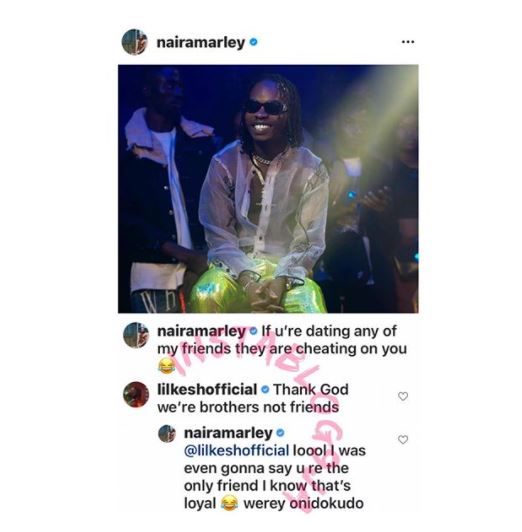This screenshot has width=522, height=532.
Task: Like nairamarley's reply with the heart icon
Action: [403, 440]
